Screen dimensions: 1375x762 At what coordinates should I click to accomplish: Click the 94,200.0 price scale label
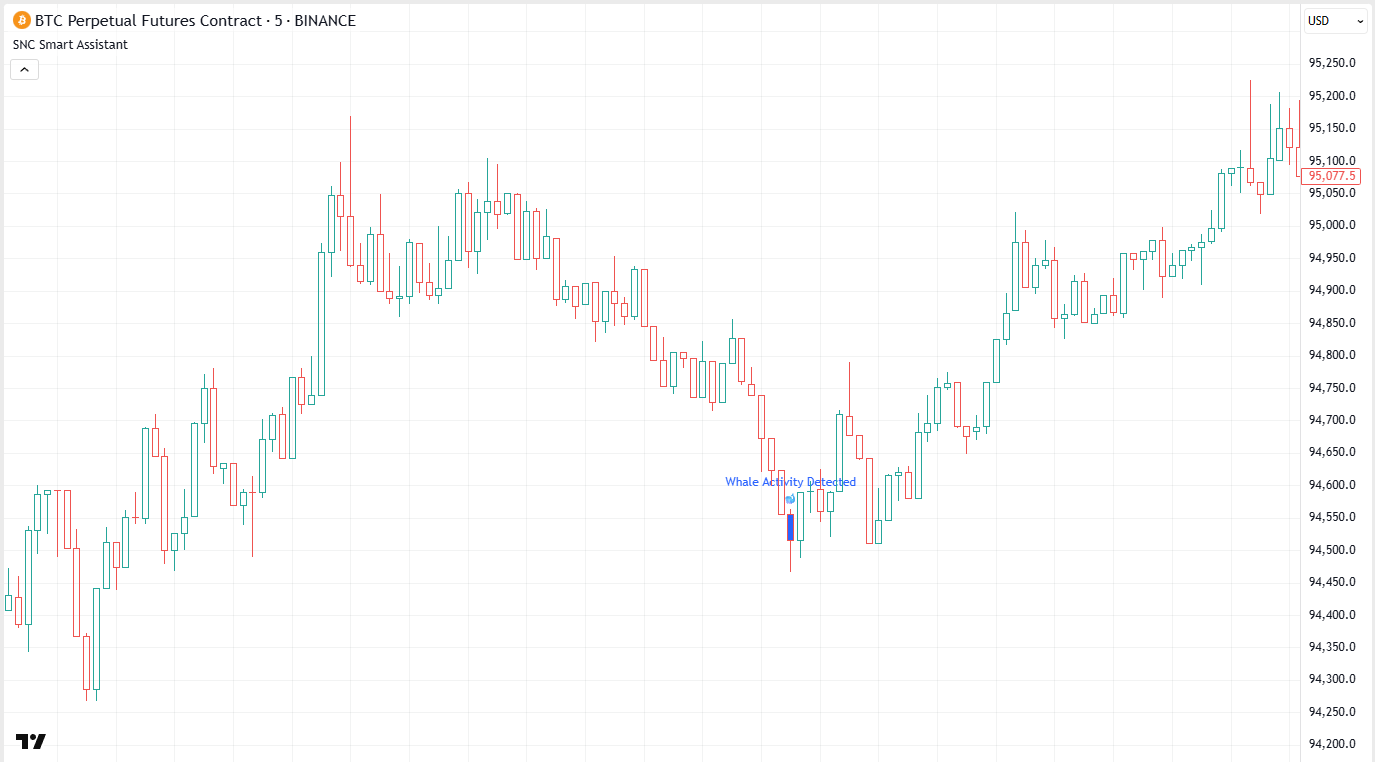1331,744
